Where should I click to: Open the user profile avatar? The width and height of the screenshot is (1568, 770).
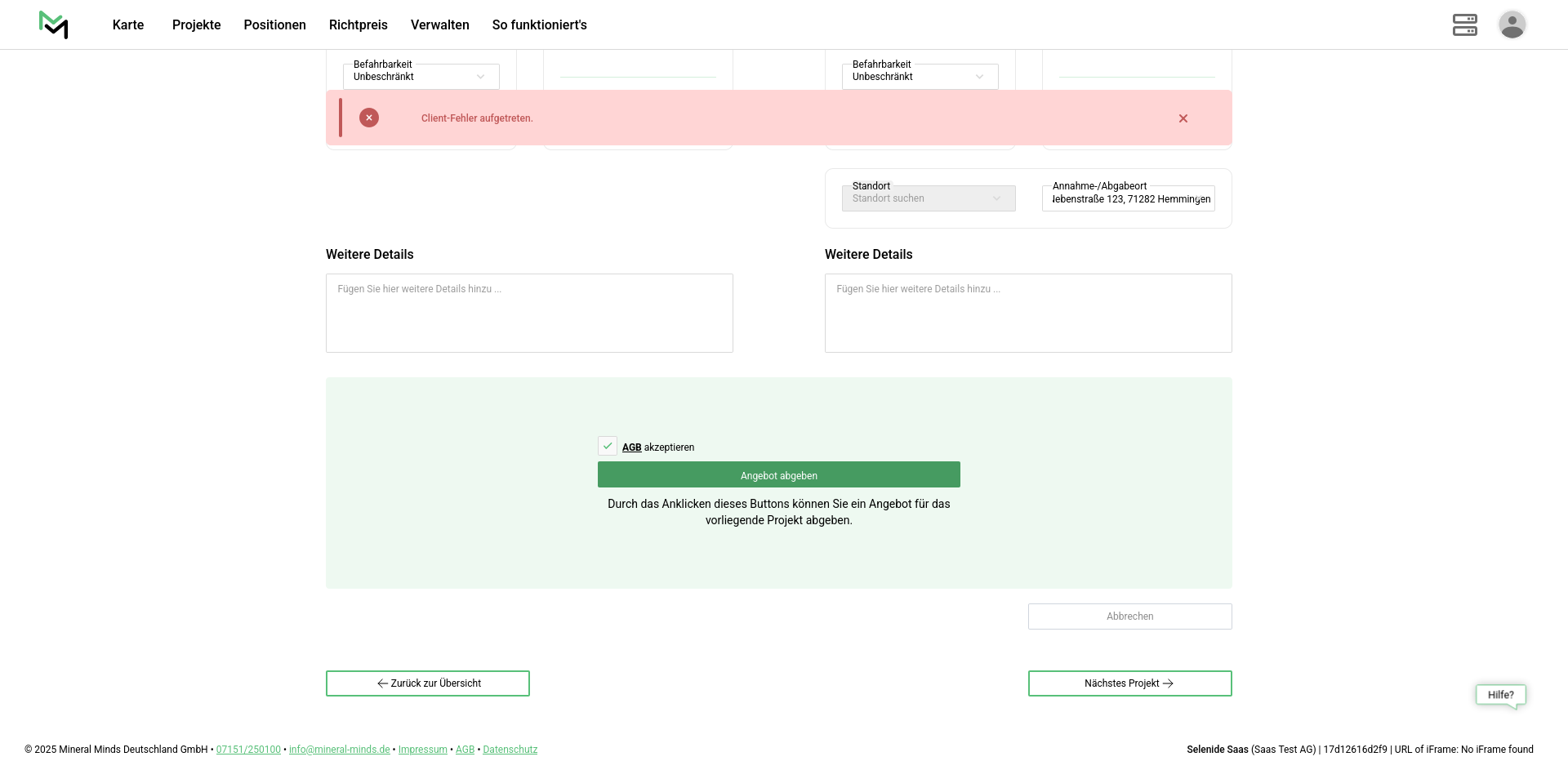click(1512, 24)
